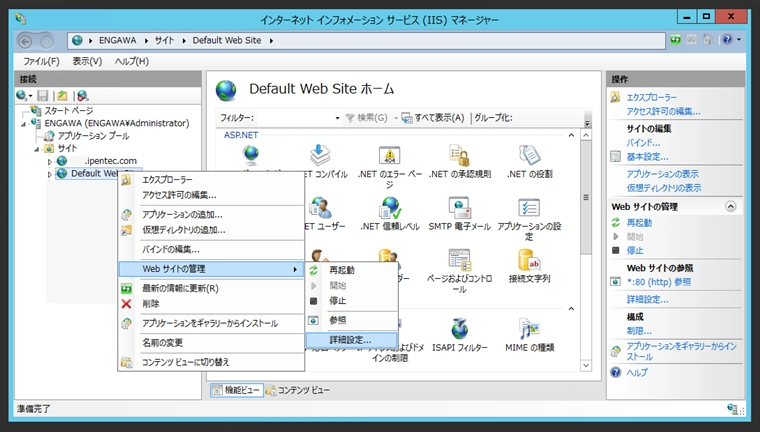
Task: Click the 停止 square icon in actions pane
Action: tap(616, 250)
